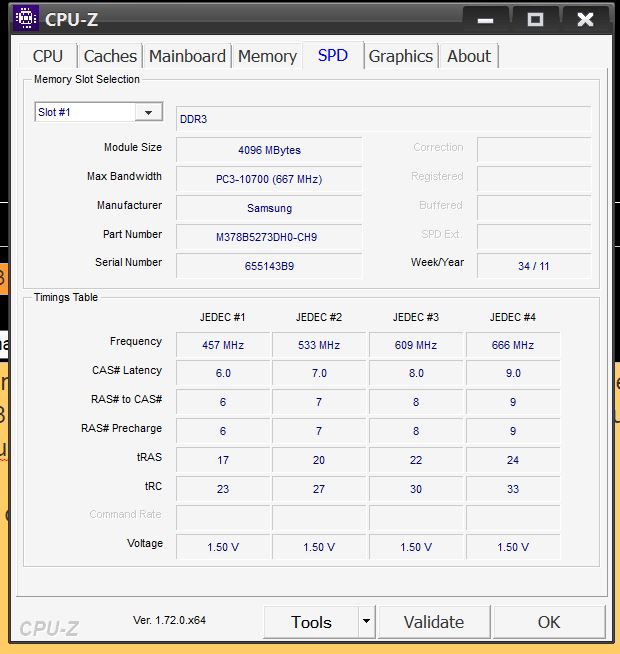The image size is (620, 654).
Task: Click the empty Buffered field
Action: [534, 208]
